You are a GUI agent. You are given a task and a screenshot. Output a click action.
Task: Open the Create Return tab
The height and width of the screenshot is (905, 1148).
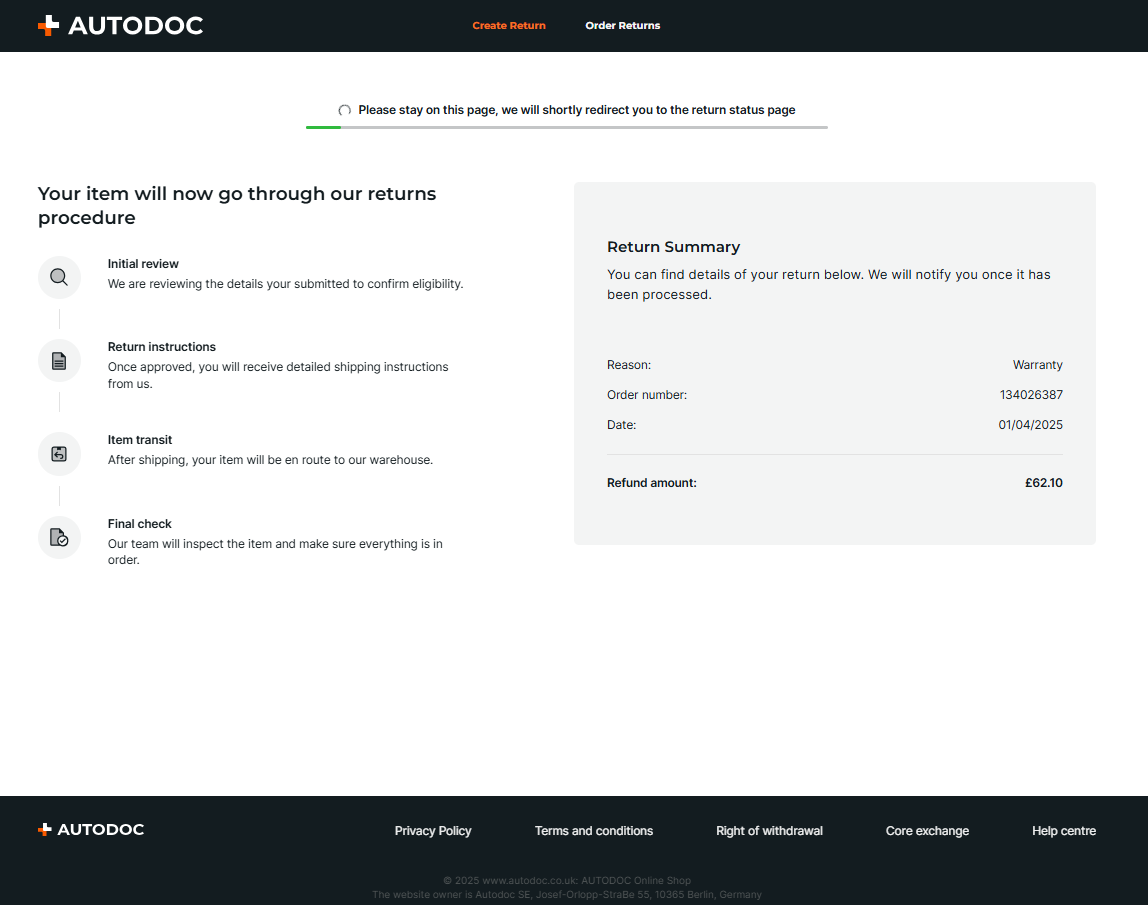coord(509,26)
